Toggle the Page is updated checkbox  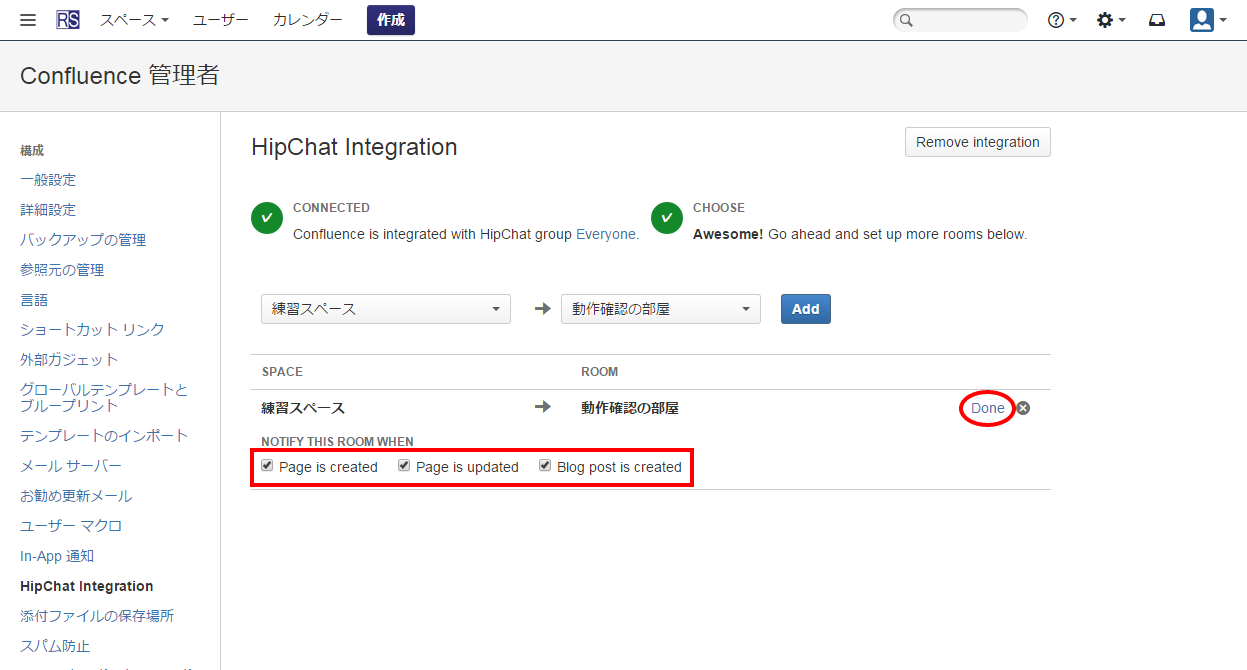pyautogui.click(x=404, y=466)
